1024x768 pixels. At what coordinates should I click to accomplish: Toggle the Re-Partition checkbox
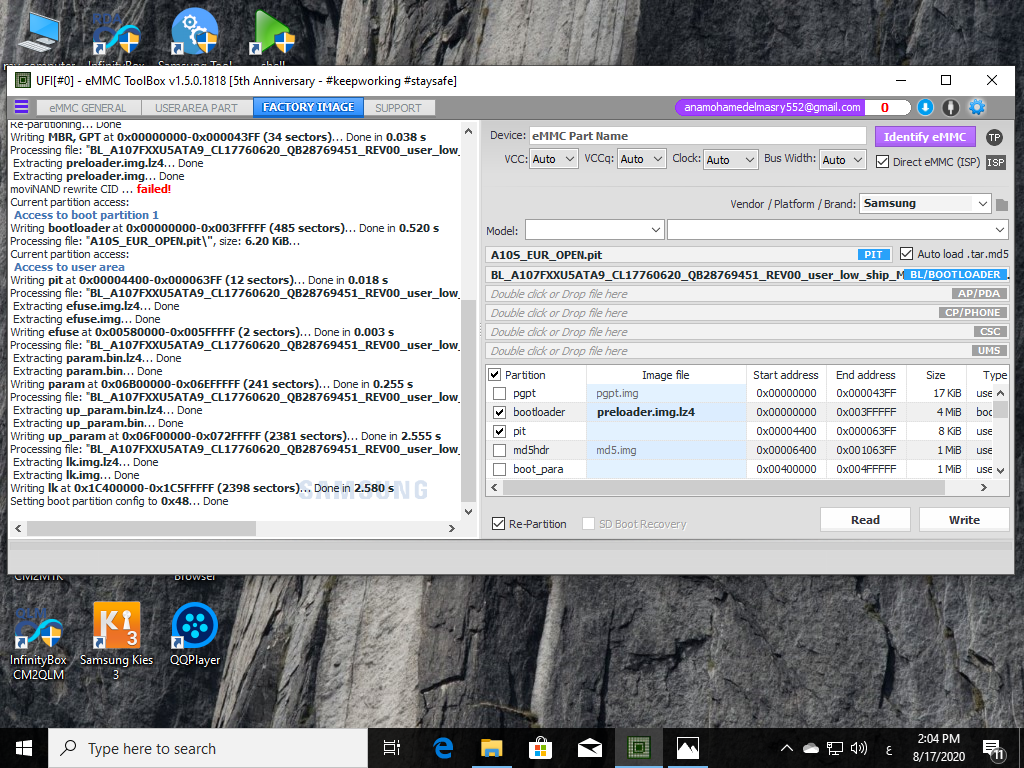pos(498,524)
